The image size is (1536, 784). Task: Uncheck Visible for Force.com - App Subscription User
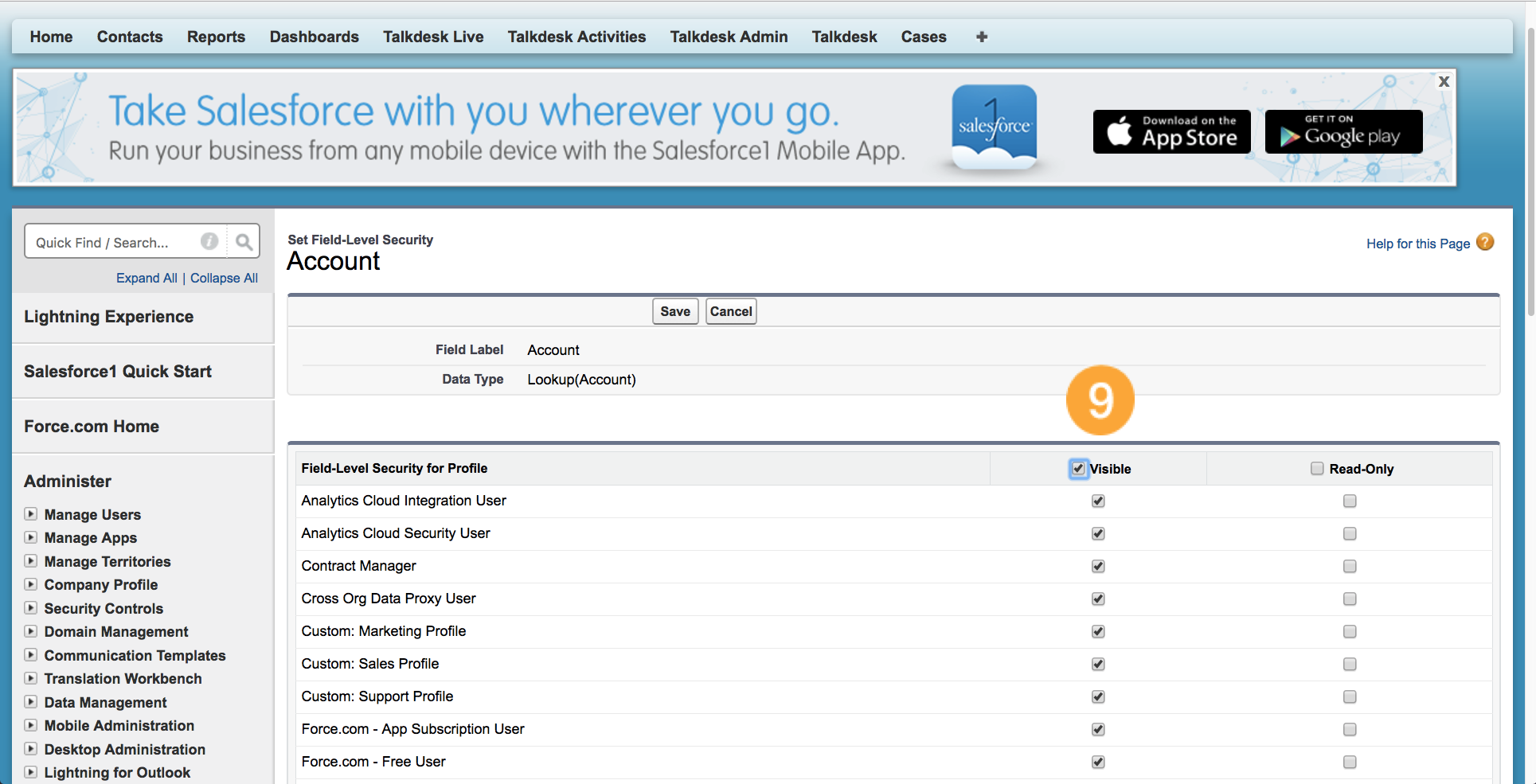pos(1098,729)
